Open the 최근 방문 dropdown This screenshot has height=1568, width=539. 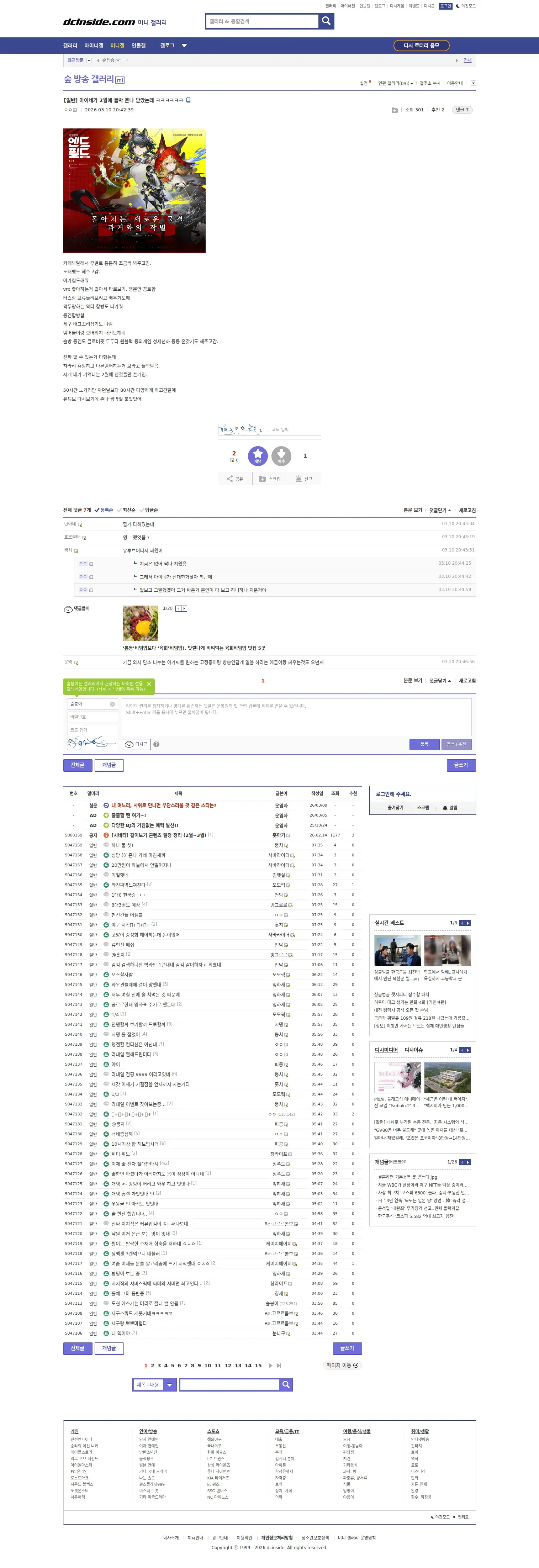coord(89,61)
